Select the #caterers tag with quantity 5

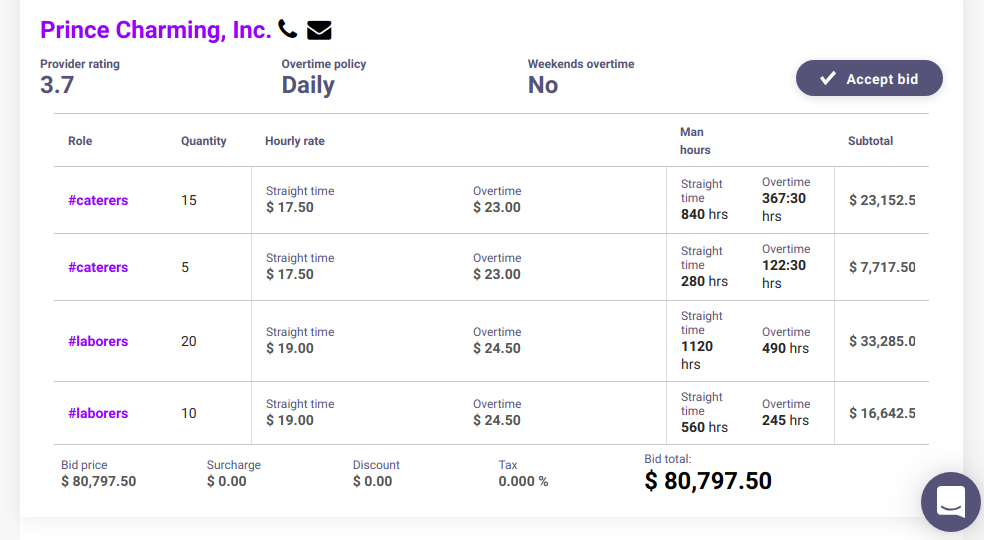coord(98,267)
